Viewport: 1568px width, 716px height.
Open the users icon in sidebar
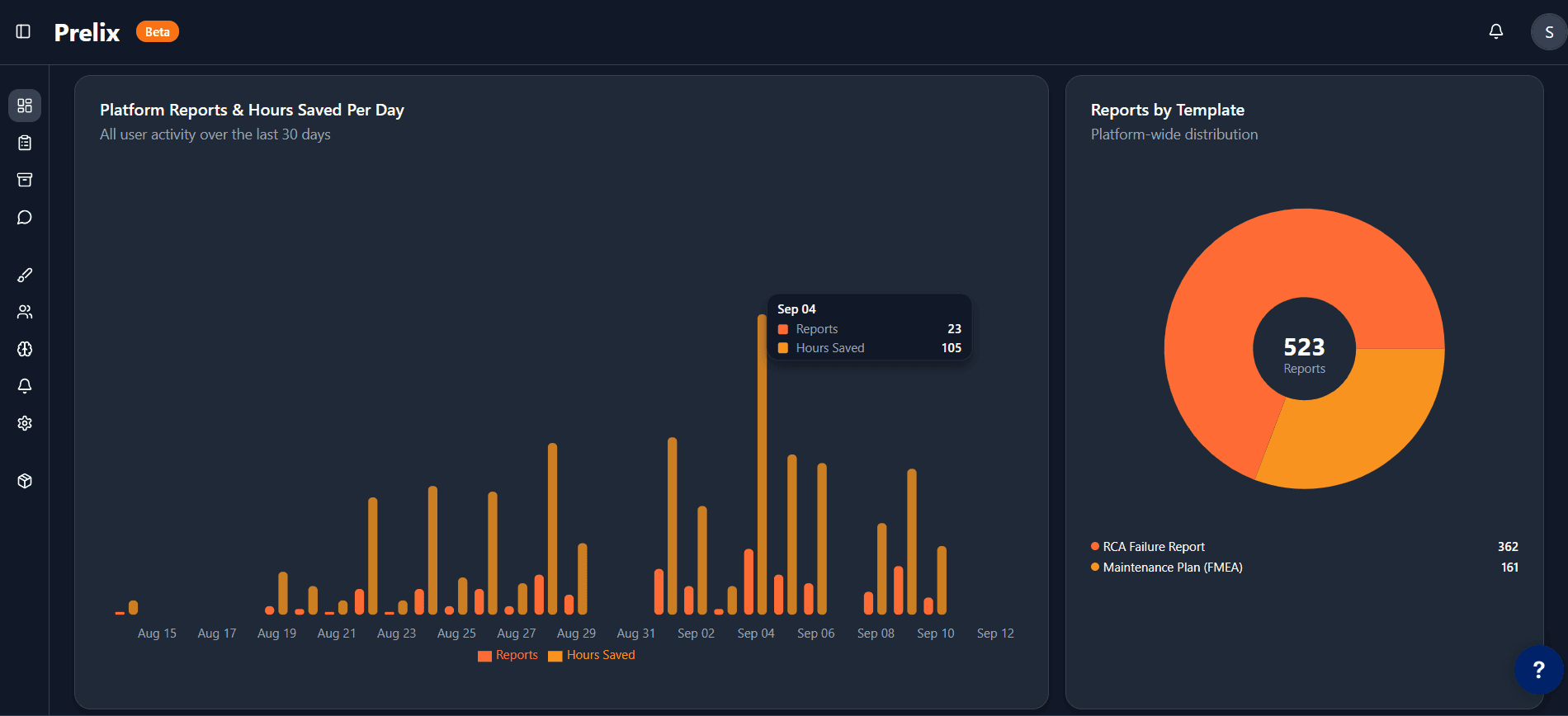[x=25, y=312]
